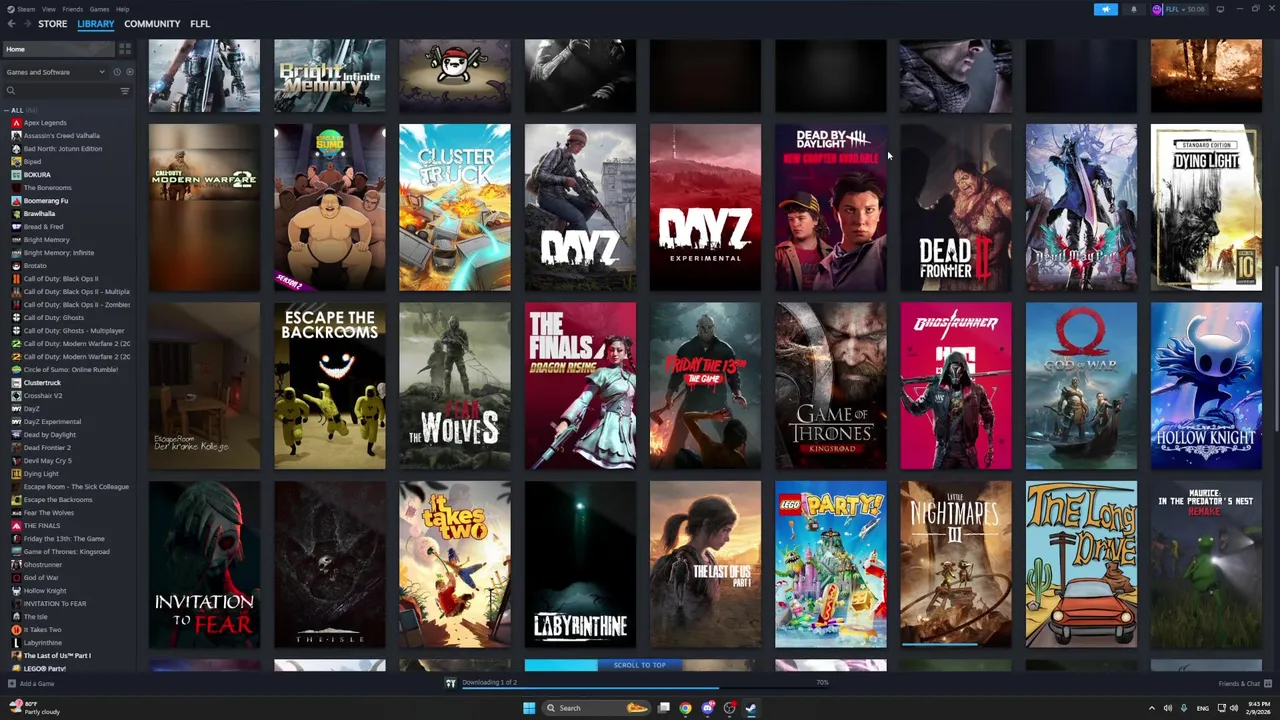Open the Ghostrunner cover
1280x720 pixels.
tap(956, 386)
